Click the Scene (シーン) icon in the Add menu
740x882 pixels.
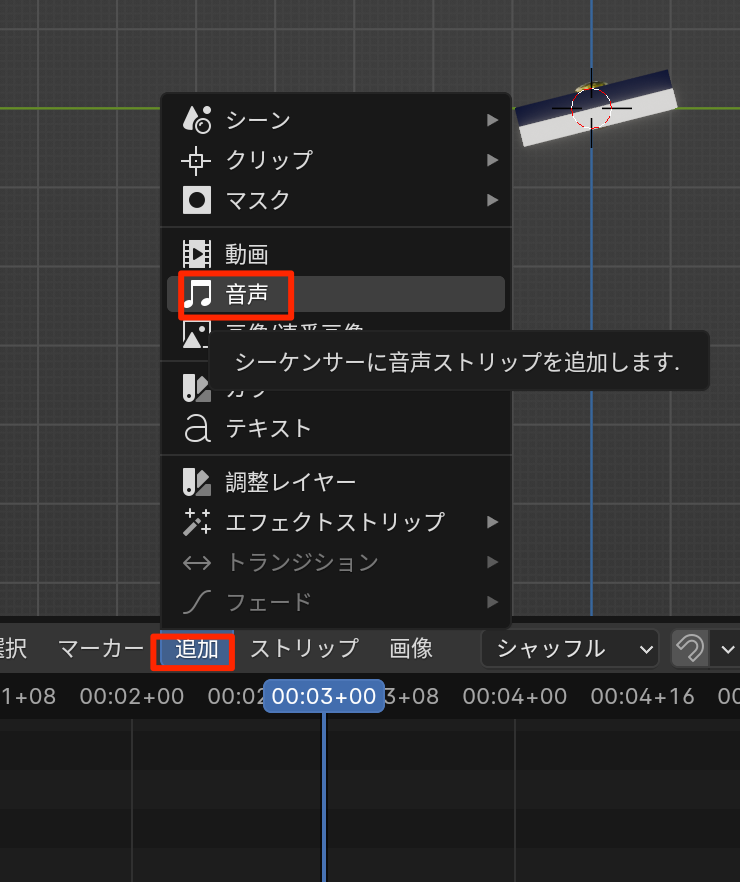(x=197, y=120)
